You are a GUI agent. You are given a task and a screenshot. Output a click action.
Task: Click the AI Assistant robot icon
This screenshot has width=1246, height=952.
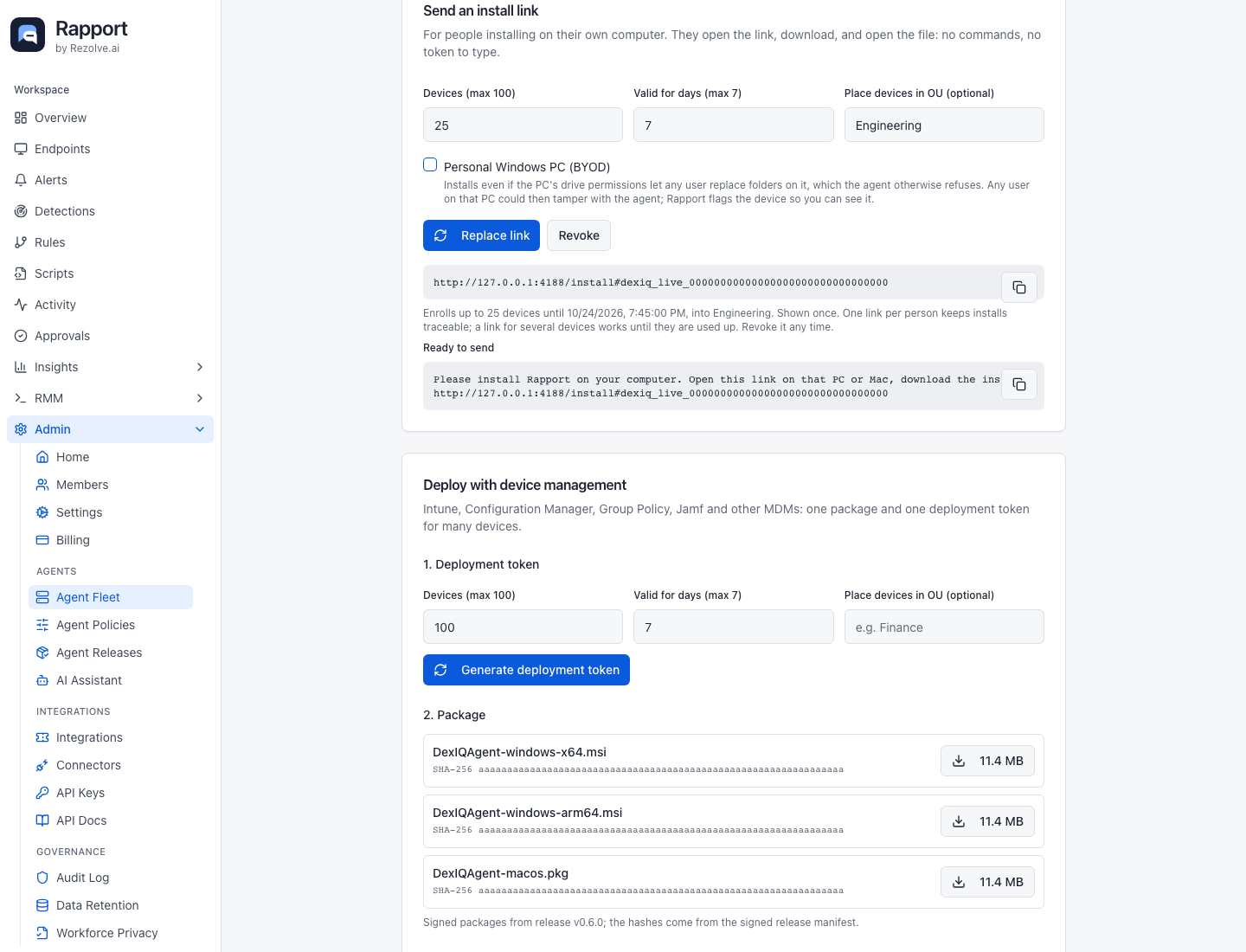42,680
